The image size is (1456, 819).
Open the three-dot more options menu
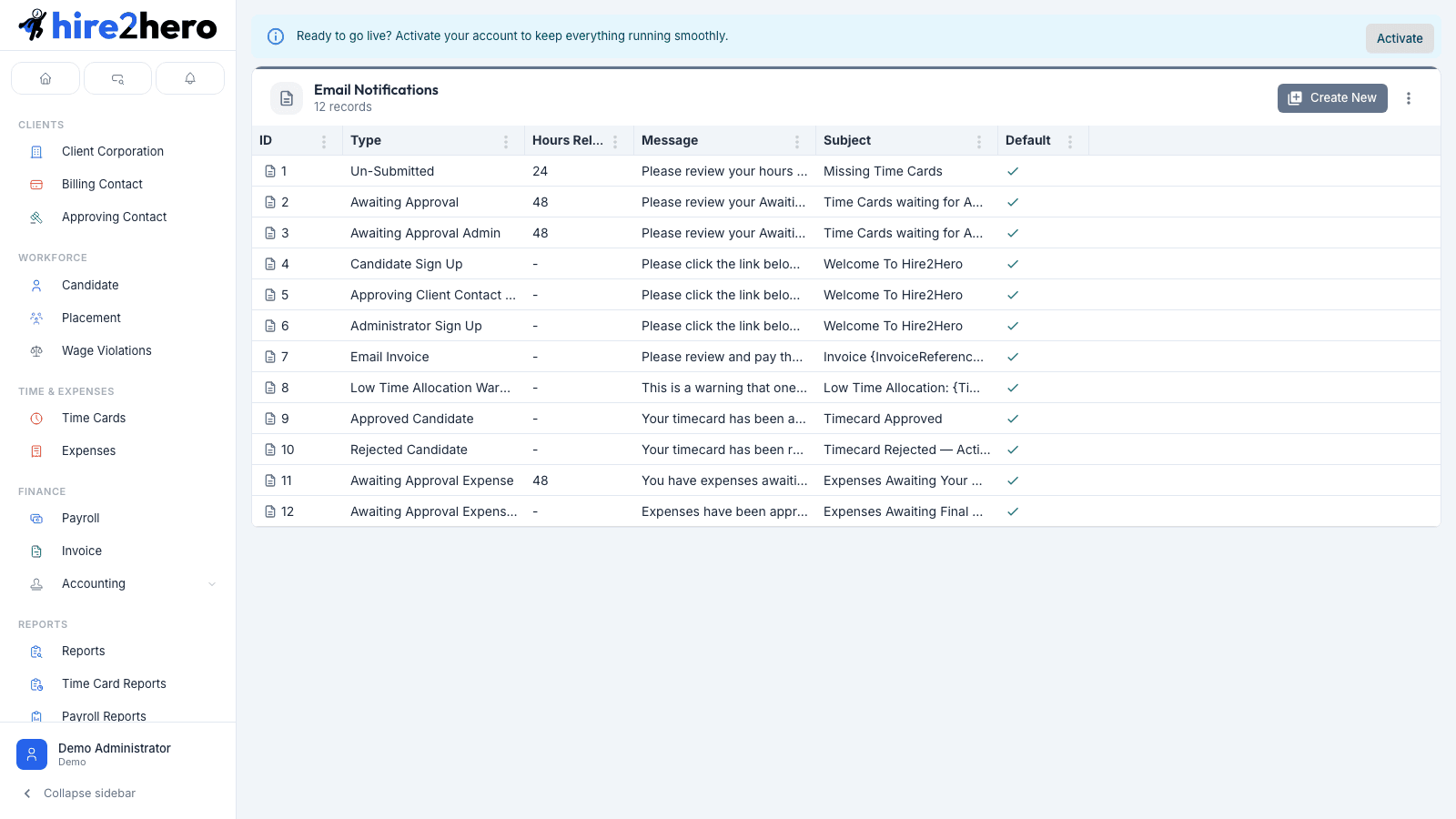coord(1409,98)
